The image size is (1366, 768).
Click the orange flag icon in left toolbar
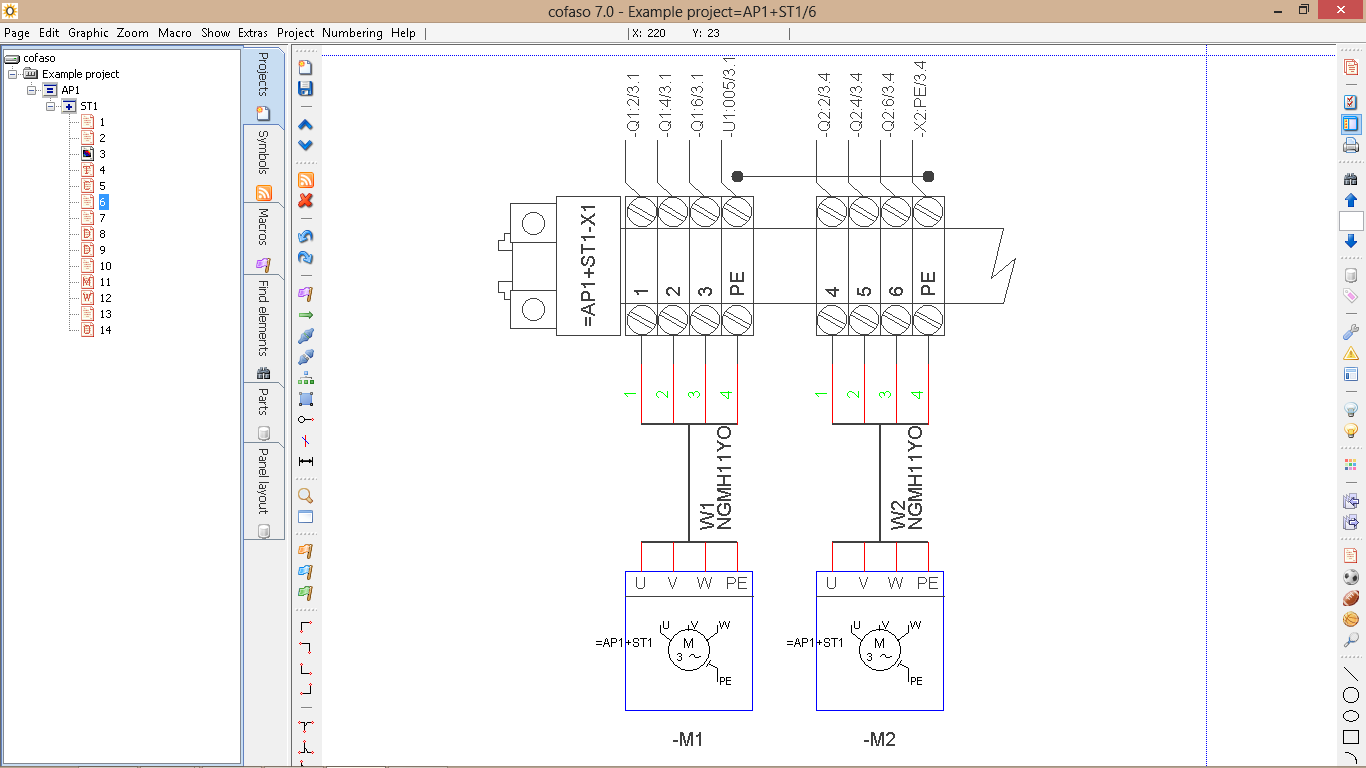coord(306,550)
